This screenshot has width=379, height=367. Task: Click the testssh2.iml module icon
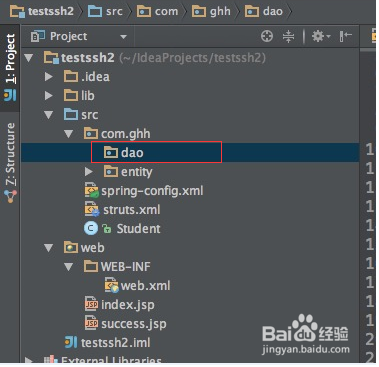[x=71, y=343]
